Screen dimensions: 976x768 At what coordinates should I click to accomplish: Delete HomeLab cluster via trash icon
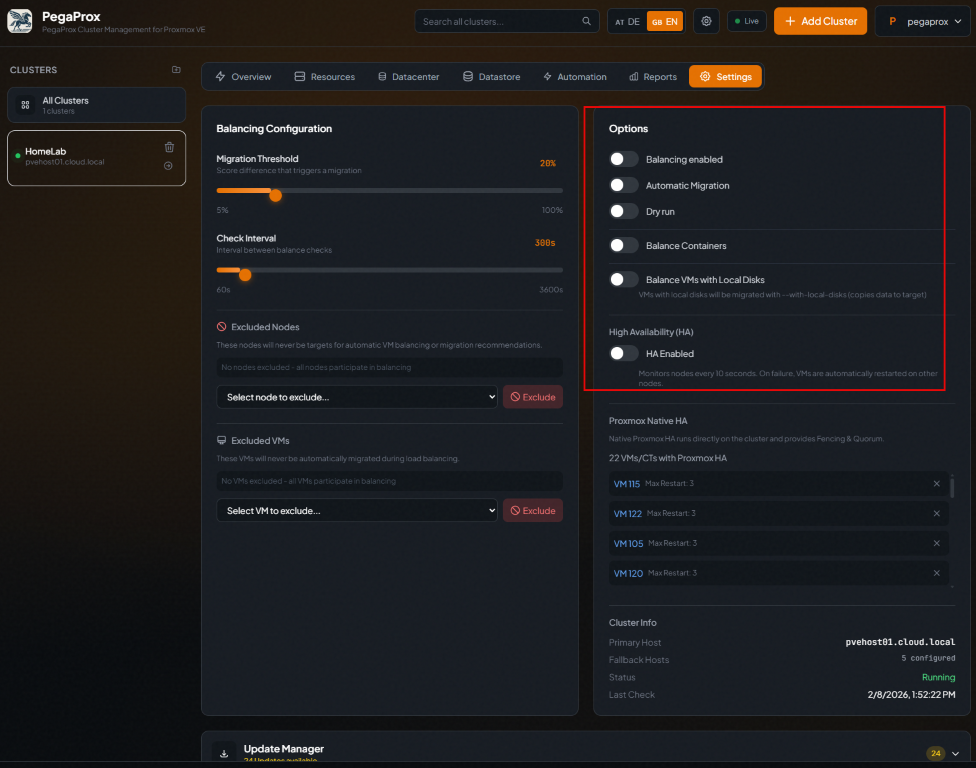click(169, 148)
